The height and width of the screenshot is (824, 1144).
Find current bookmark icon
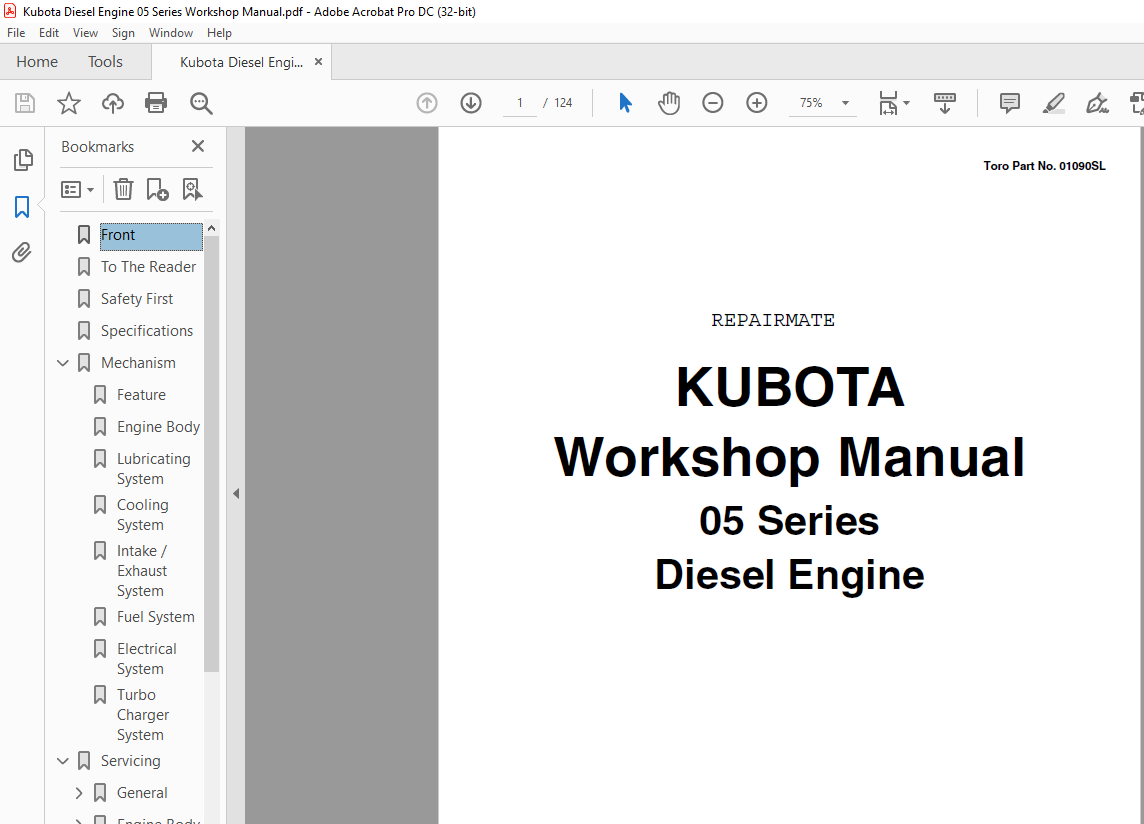(x=192, y=190)
